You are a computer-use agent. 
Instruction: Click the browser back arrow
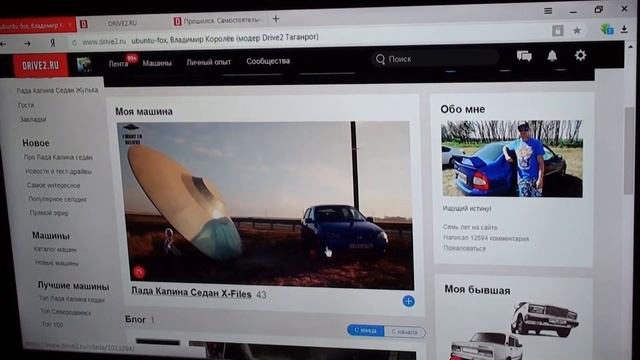tap(3, 43)
